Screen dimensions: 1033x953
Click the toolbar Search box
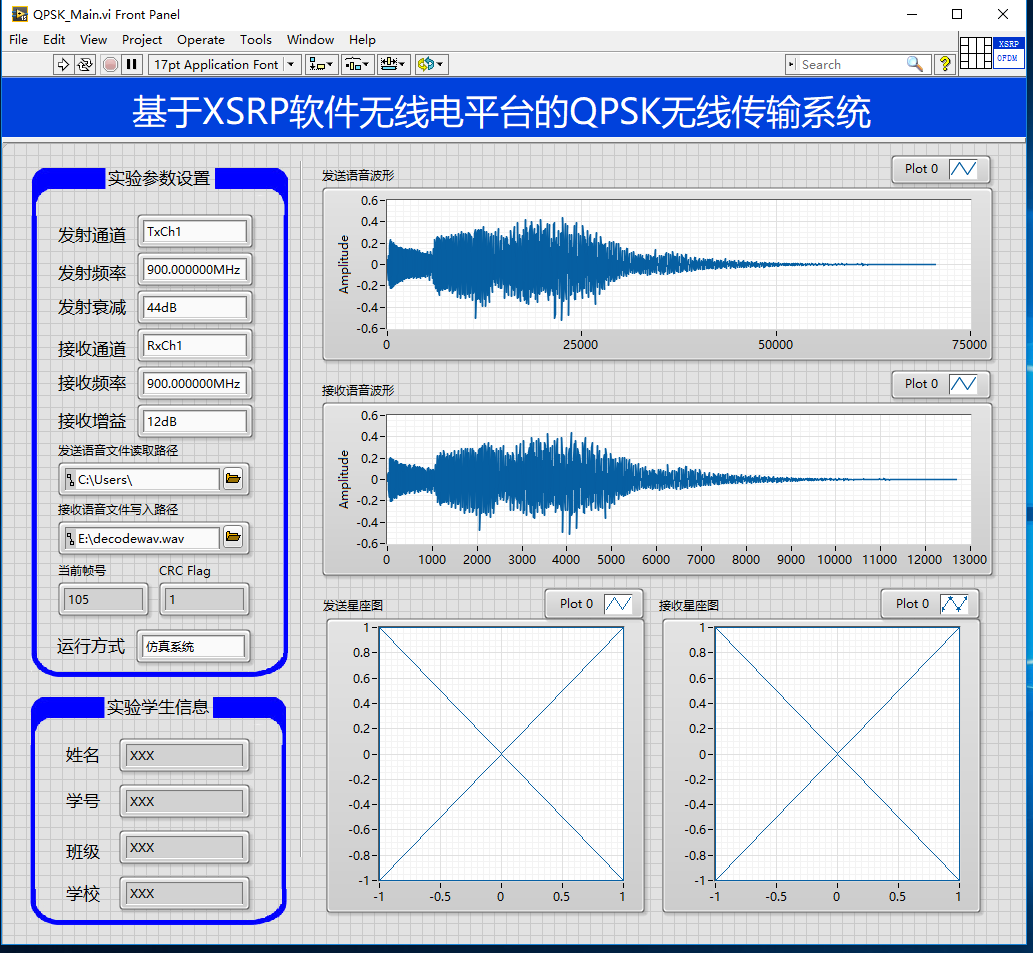coord(850,64)
